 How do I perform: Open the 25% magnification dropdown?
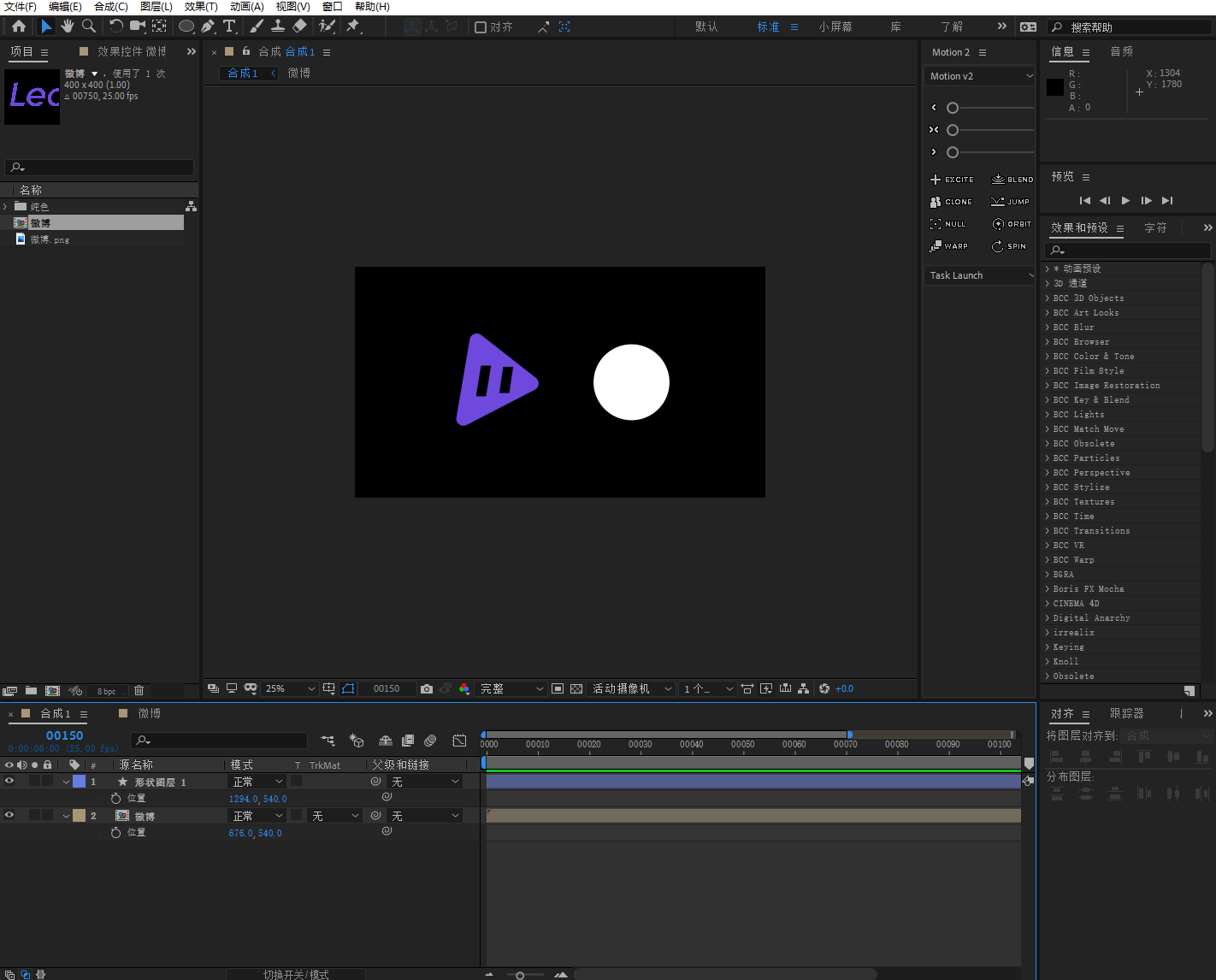click(290, 689)
